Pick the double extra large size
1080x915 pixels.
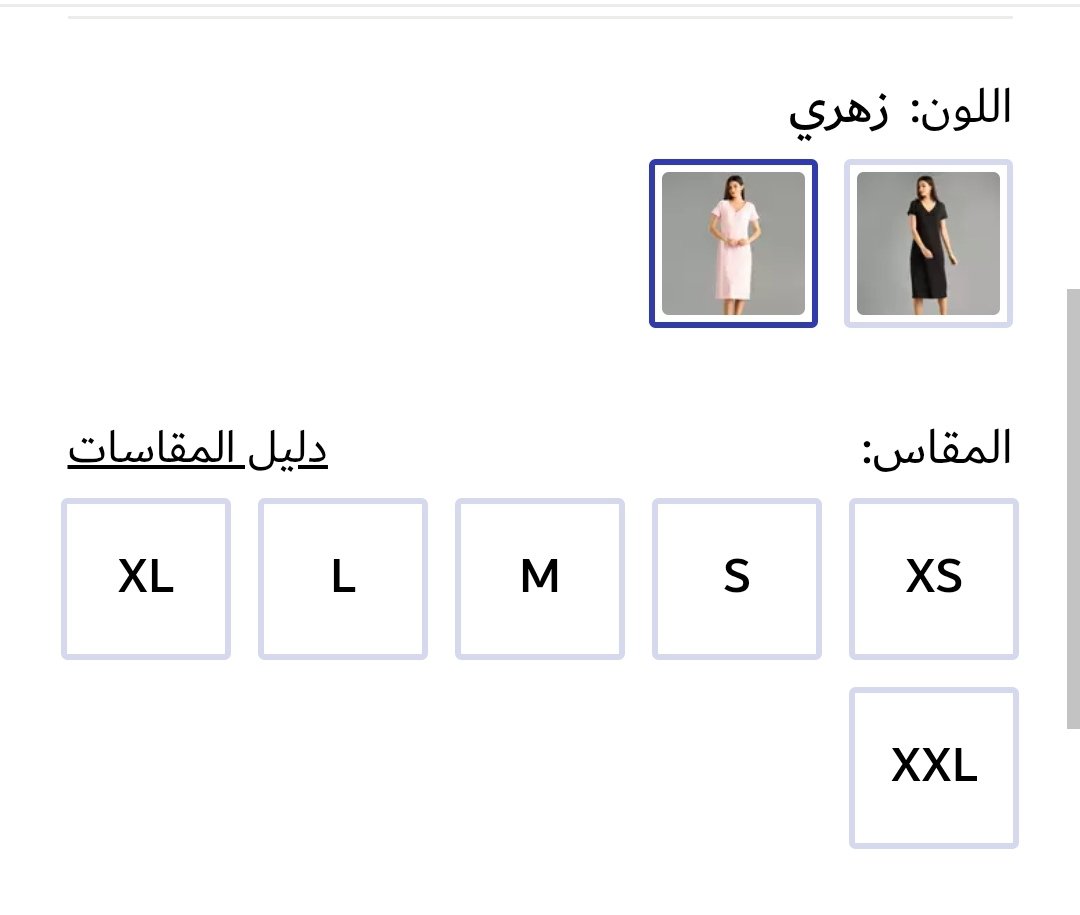click(934, 768)
